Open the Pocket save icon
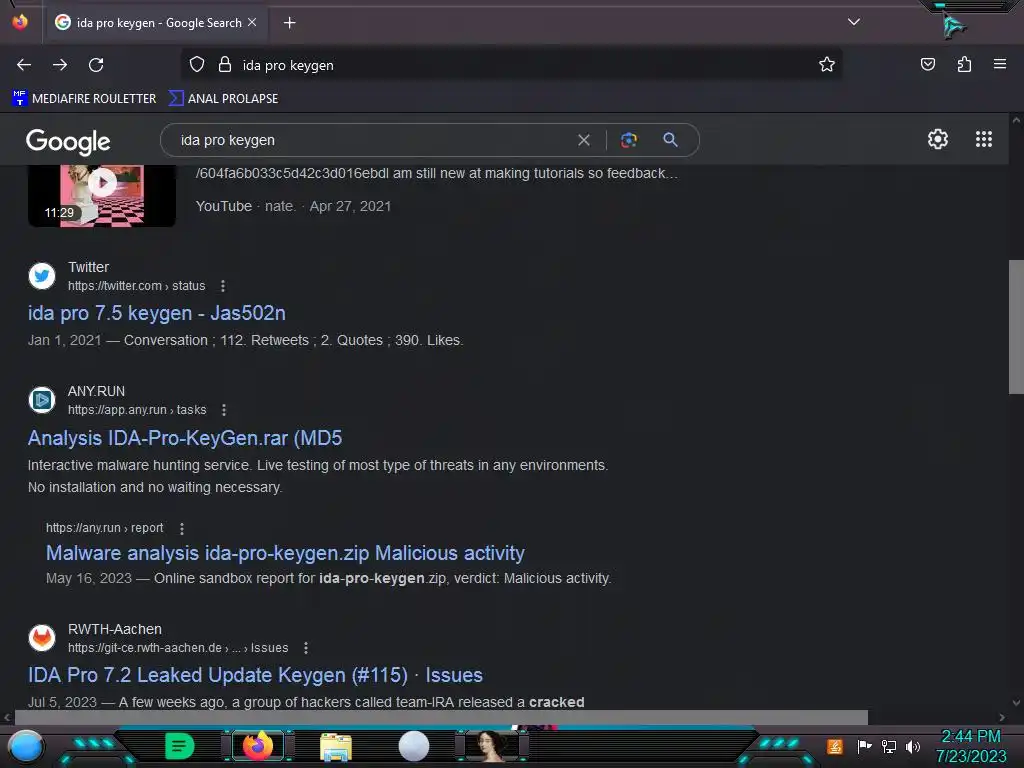 coord(927,64)
